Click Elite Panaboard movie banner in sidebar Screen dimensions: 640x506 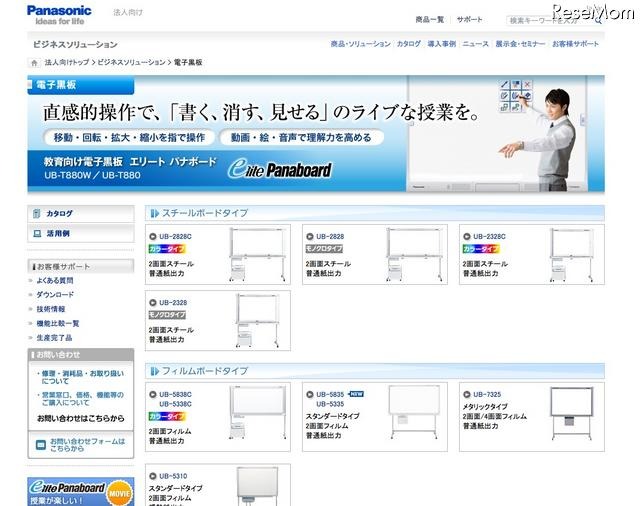tap(81, 492)
